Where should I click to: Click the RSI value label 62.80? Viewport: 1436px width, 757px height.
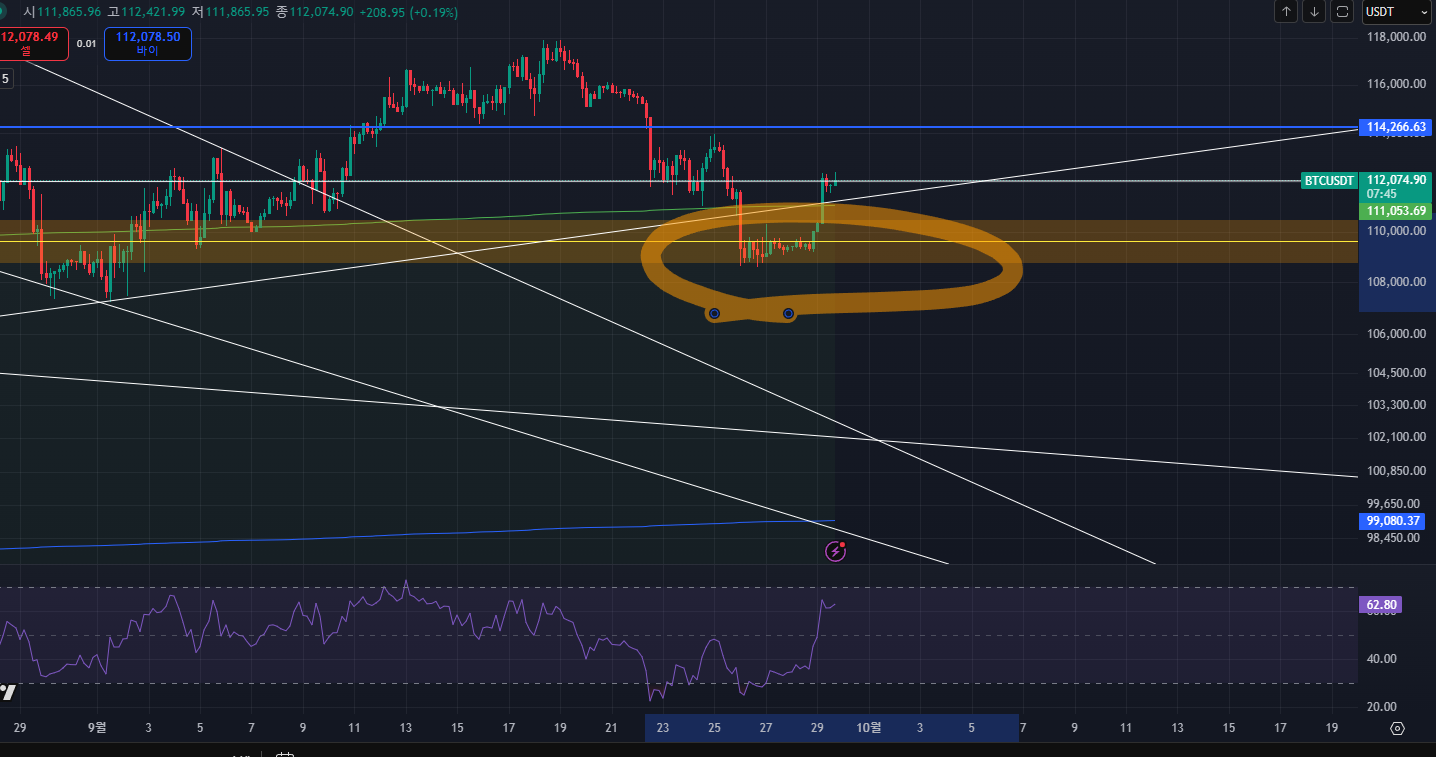(1380, 605)
